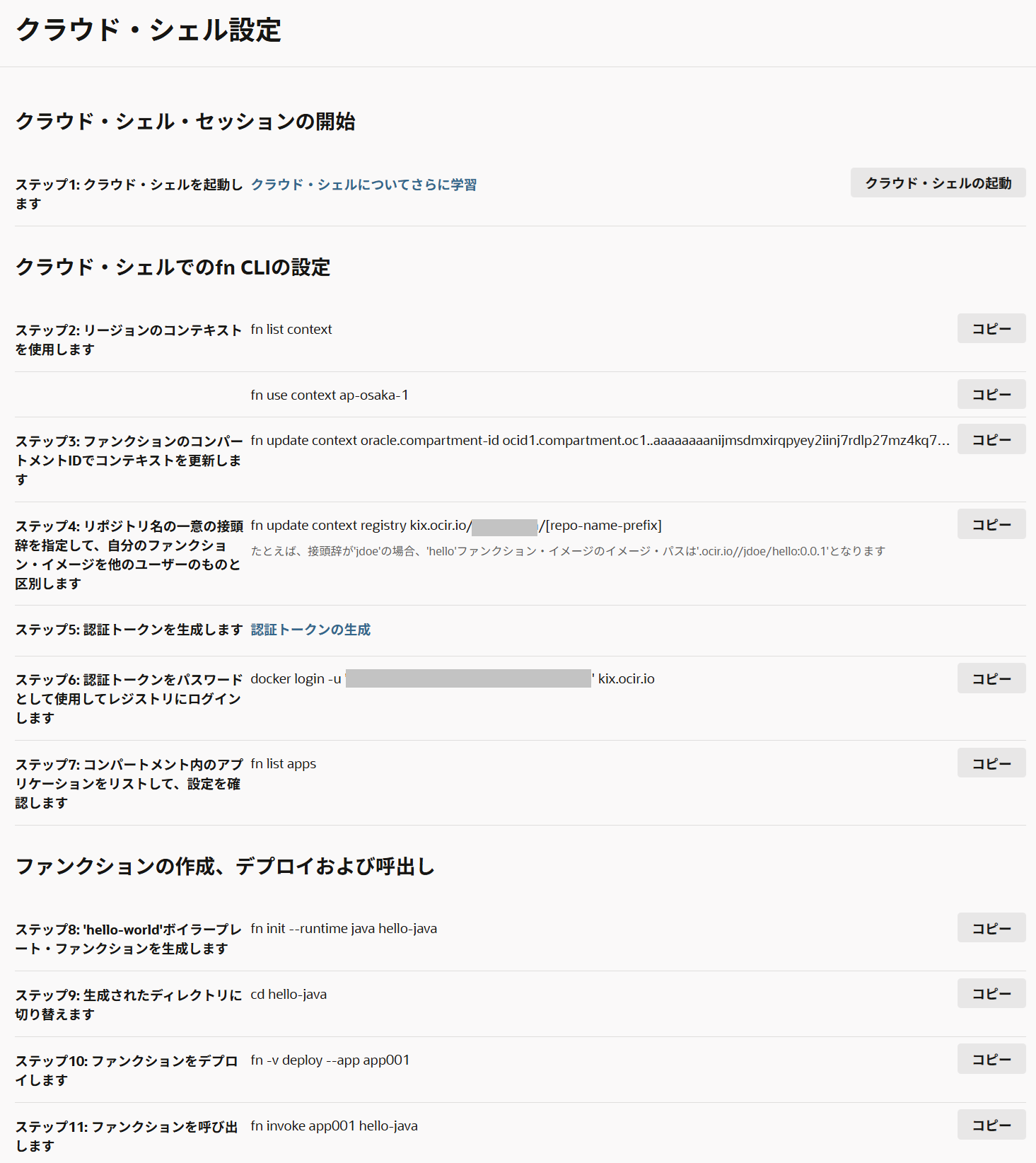Click the 'fn init --runtime java hello-java' text
The height and width of the screenshot is (1163, 1036).
[344, 929]
